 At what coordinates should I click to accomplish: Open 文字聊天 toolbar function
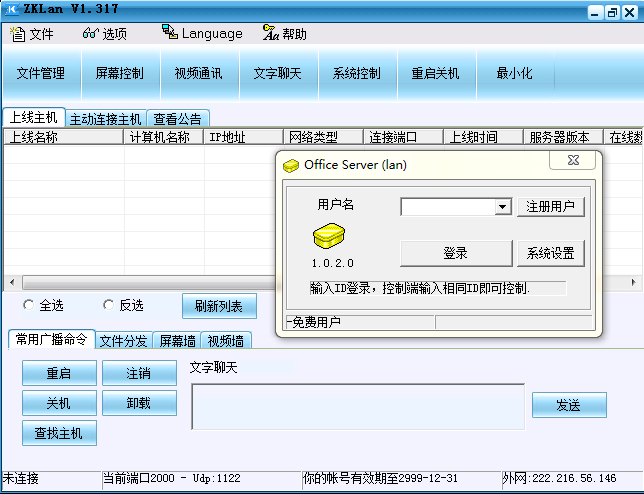point(277,74)
